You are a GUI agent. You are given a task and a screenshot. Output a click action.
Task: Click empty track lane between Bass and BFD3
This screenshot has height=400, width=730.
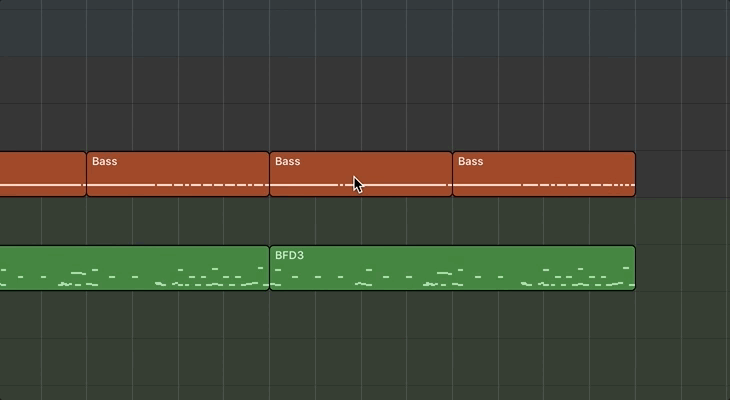(360, 220)
